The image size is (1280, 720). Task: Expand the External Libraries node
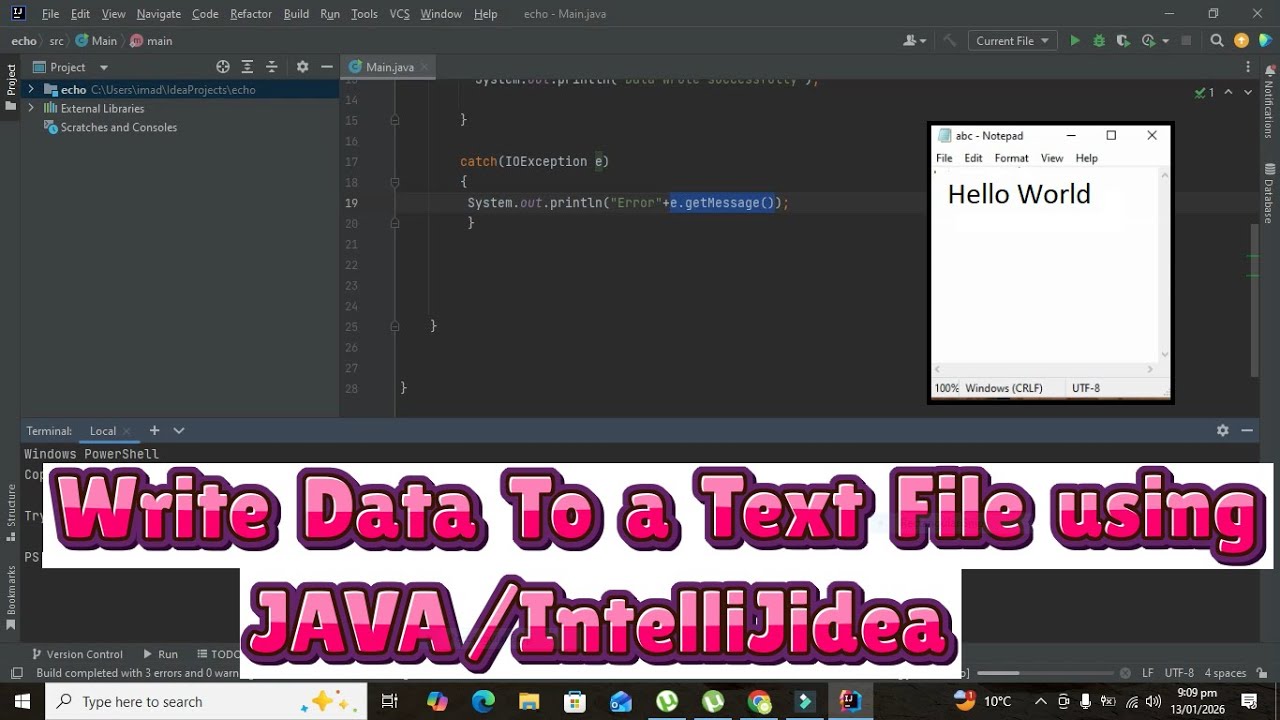point(31,108)
